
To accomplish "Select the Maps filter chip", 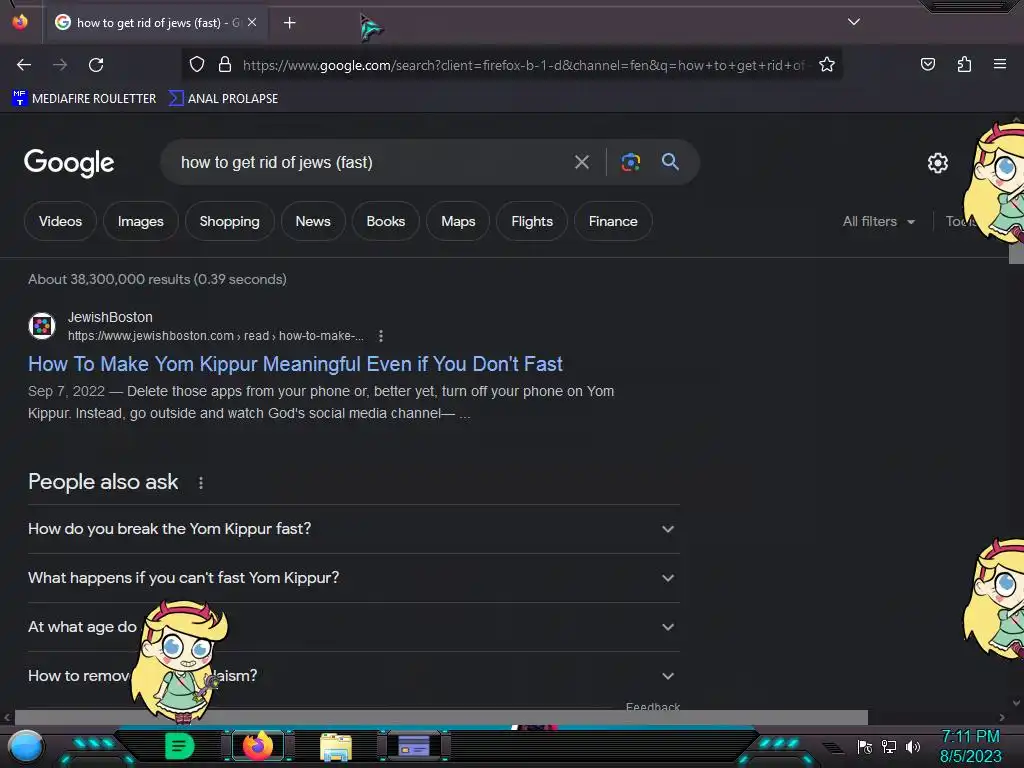I will coord(458,221).
